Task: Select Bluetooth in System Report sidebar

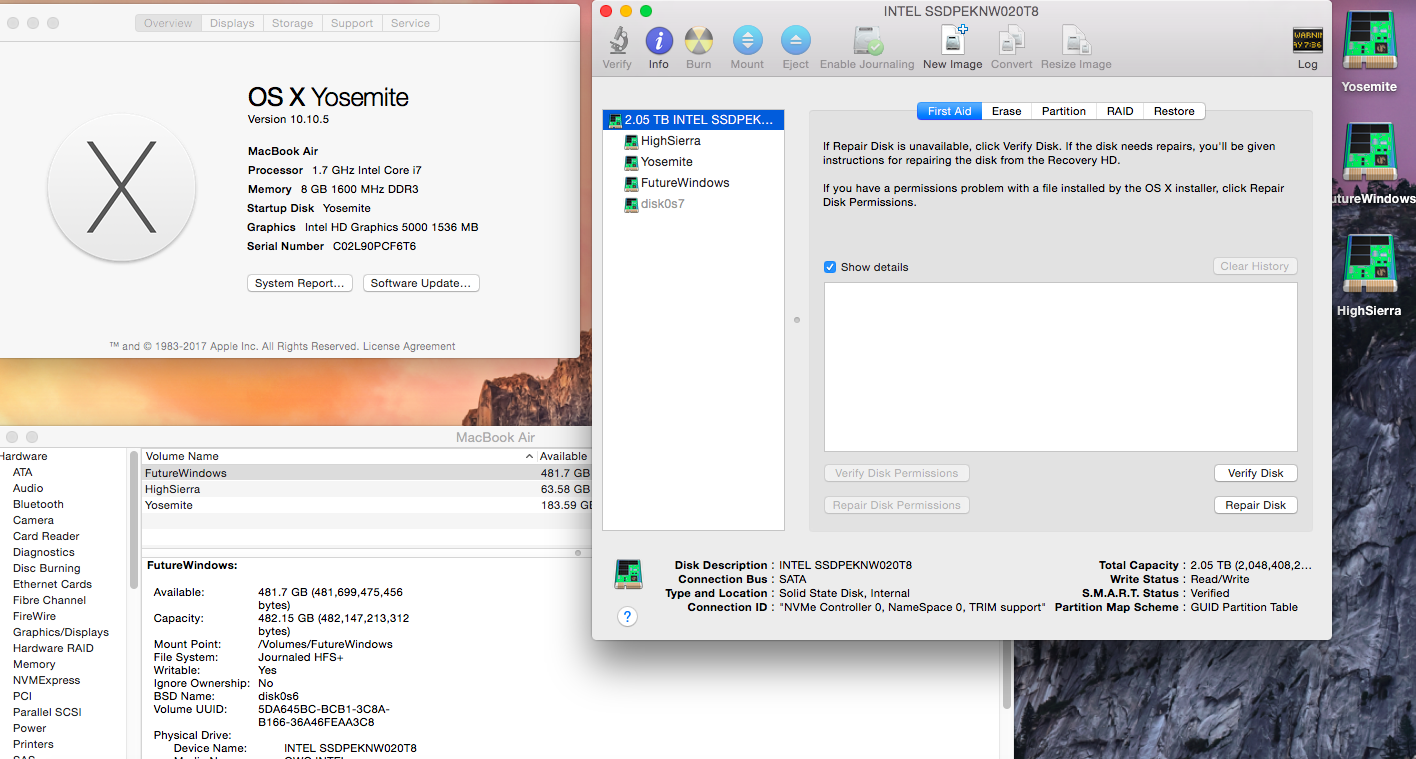Action: (38, 504)
